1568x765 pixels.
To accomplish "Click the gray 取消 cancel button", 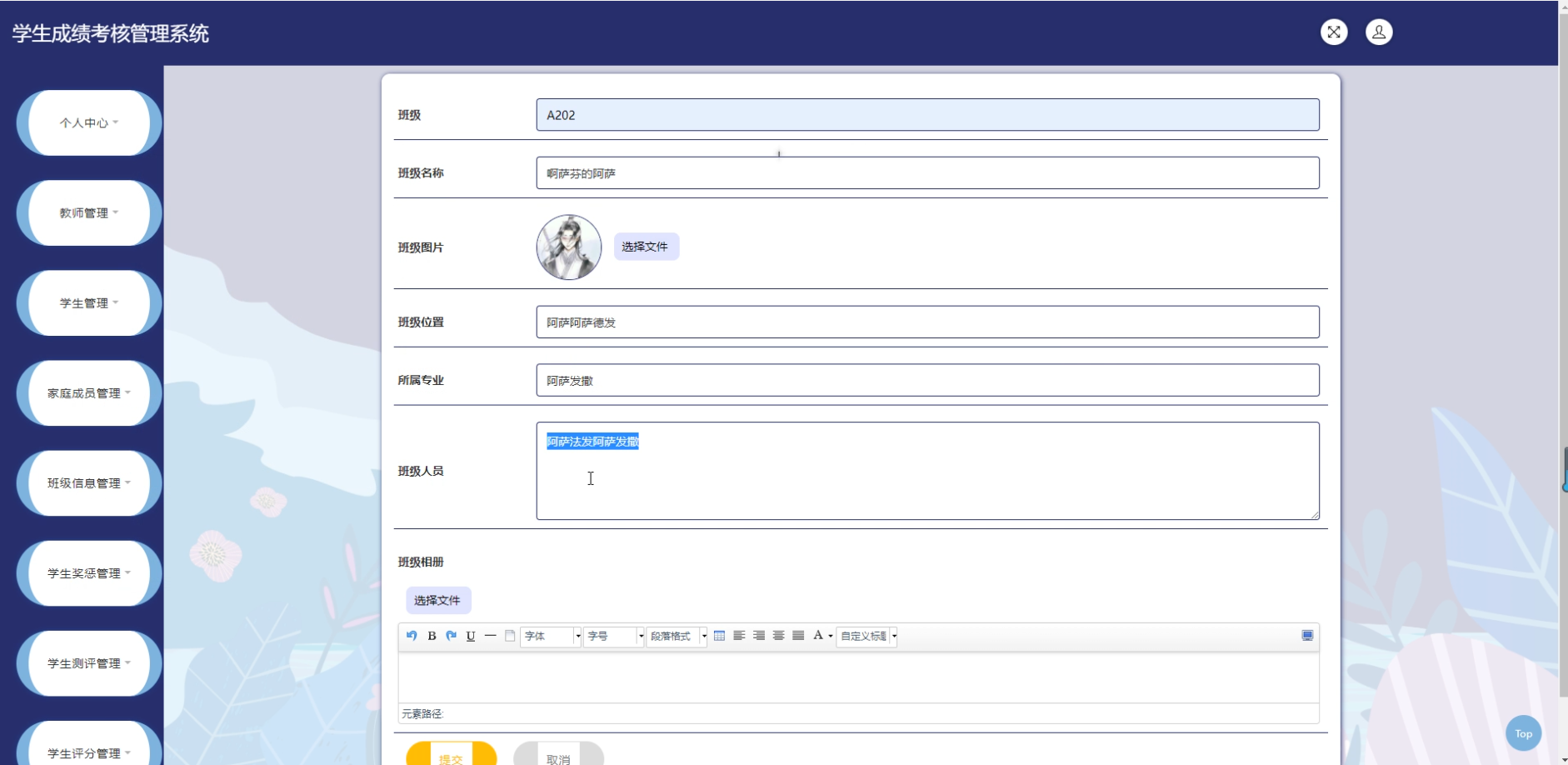I will click(x=558, y=753).
